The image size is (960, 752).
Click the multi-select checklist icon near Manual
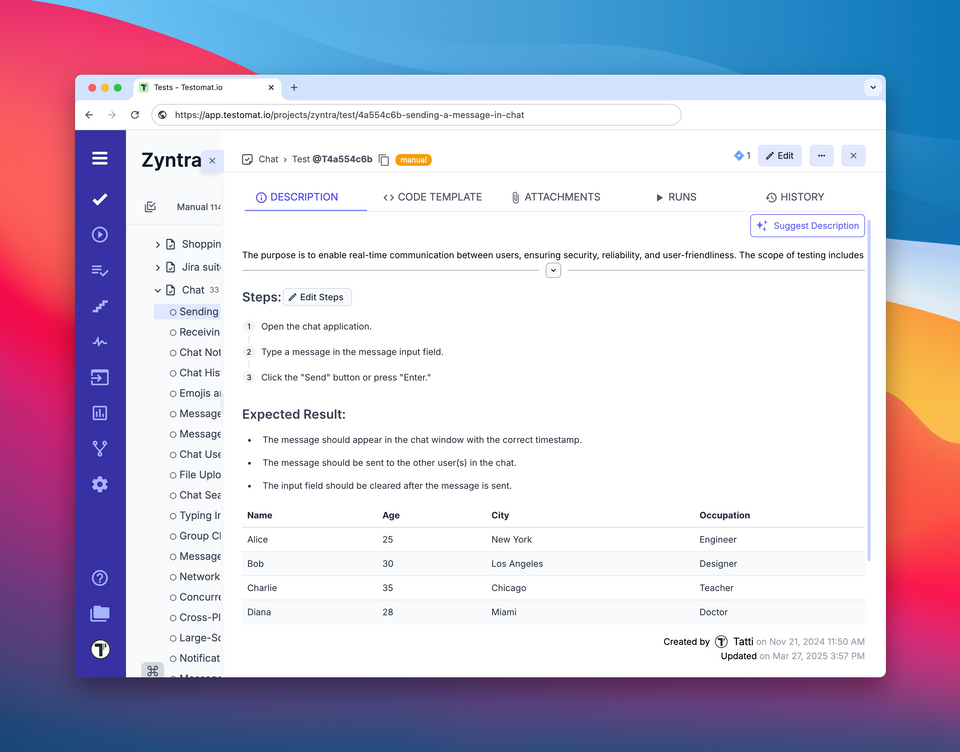pyautogui.click(x=150, y=207)
